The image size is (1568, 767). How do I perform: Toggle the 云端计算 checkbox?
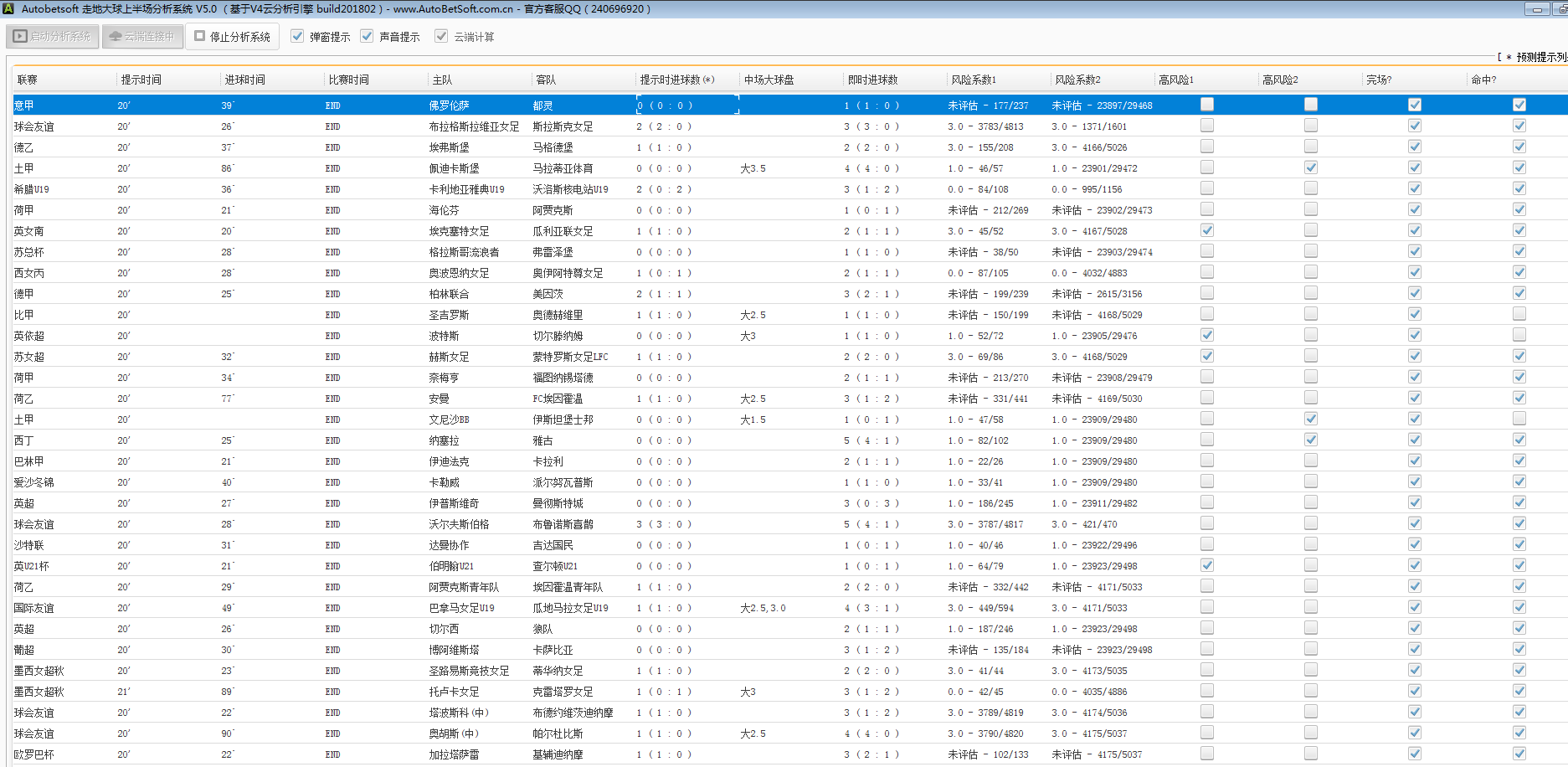[x=441, y=36]
